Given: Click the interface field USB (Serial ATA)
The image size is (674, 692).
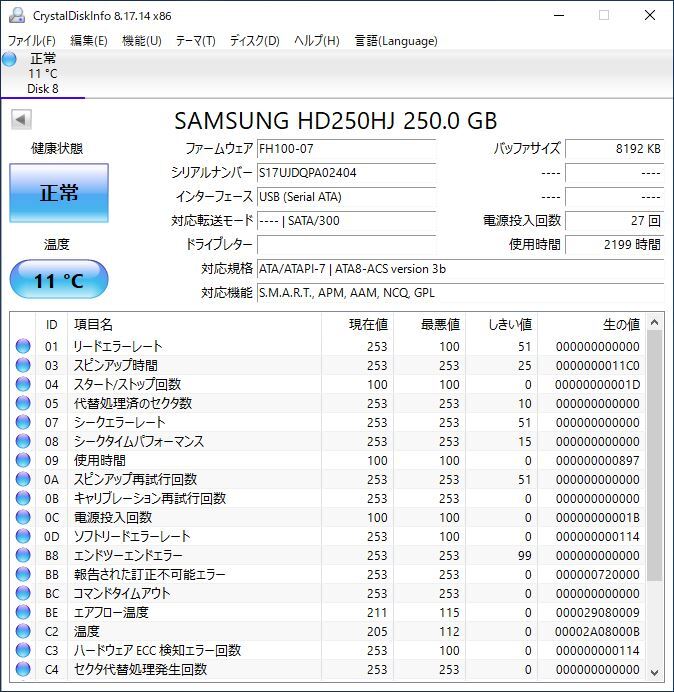Looking at the screenshot, I should 346,196.
